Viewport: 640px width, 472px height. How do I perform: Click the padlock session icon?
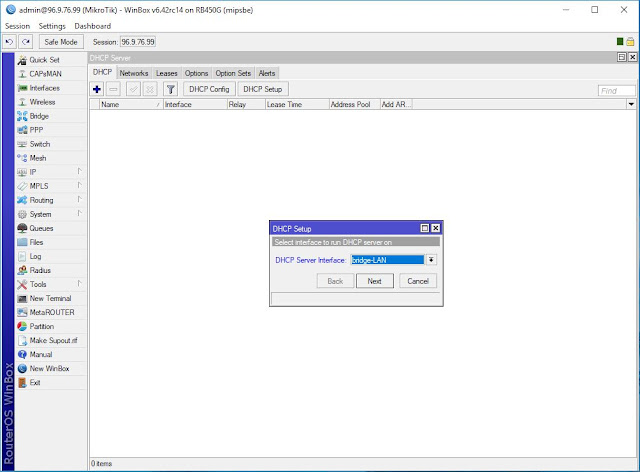pyautogui.click(x=630, y=41)
